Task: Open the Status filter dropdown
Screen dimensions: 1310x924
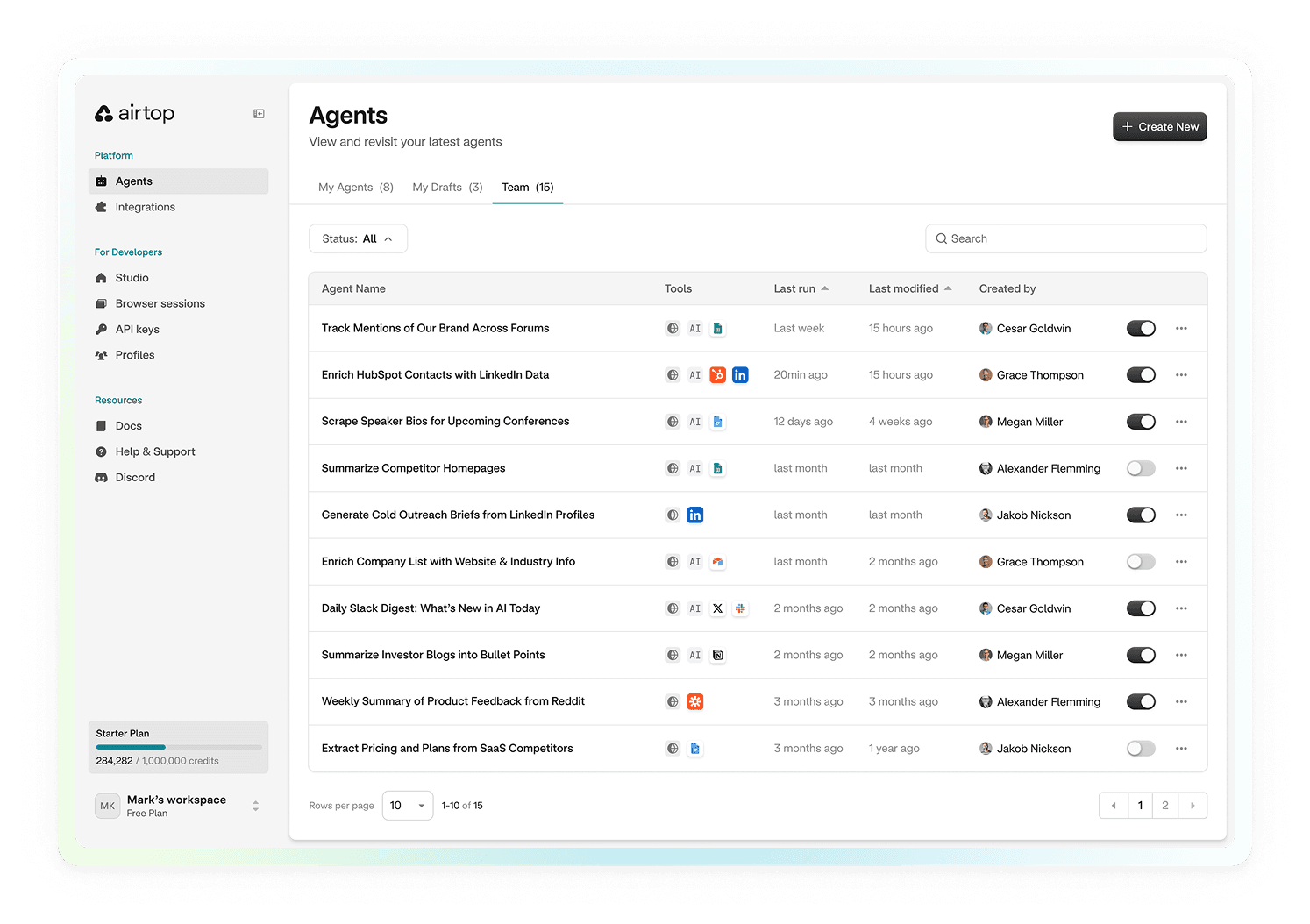Action: [x=358, y=238]
